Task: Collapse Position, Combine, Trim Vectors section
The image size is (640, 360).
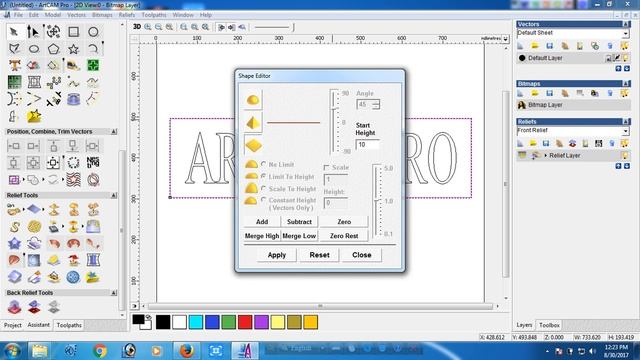Action: click(114, 131)
